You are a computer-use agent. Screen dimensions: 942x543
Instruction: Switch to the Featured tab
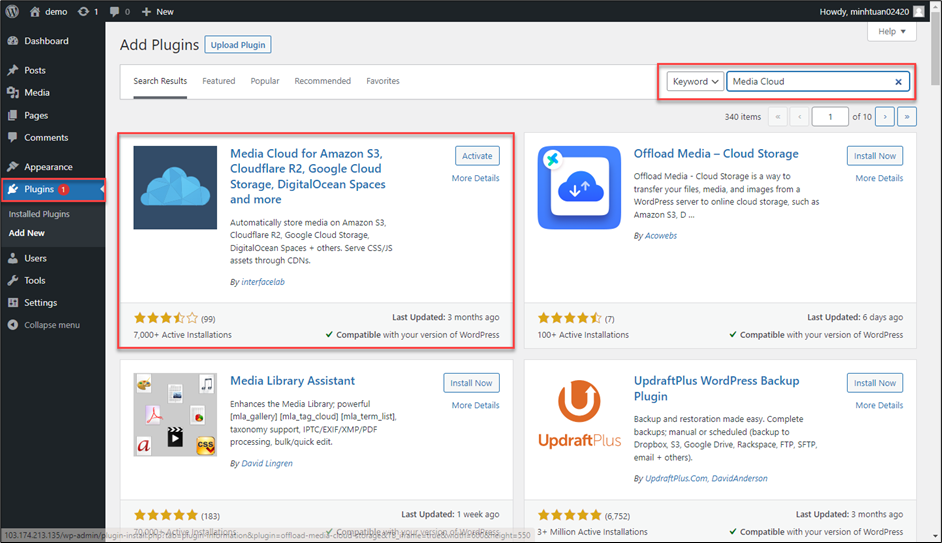coord(218,81)
